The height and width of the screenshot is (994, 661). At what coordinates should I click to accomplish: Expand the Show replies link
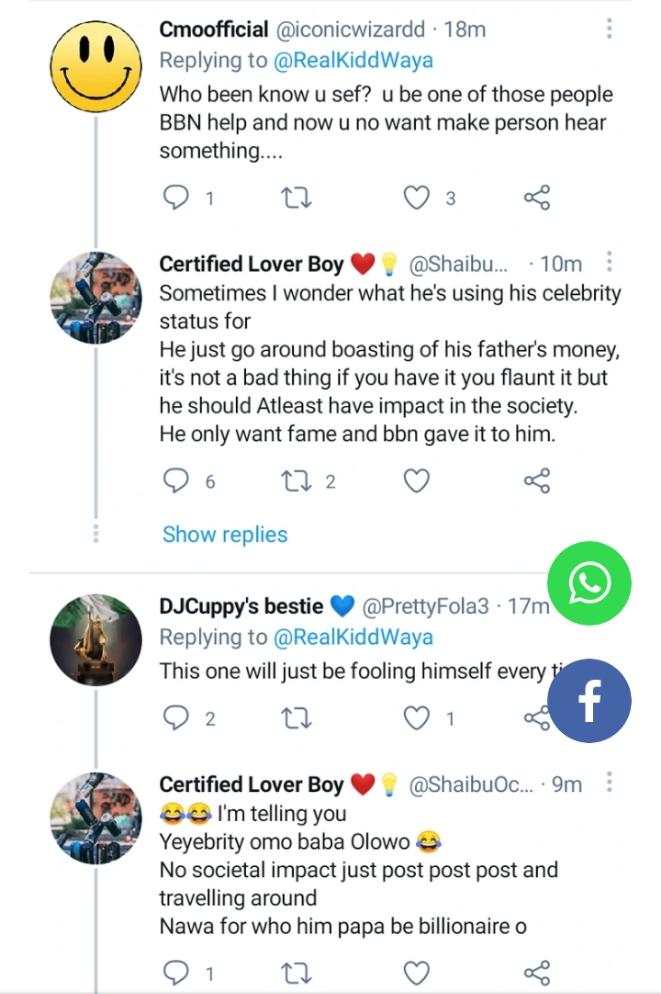click(x=225, y=534)
